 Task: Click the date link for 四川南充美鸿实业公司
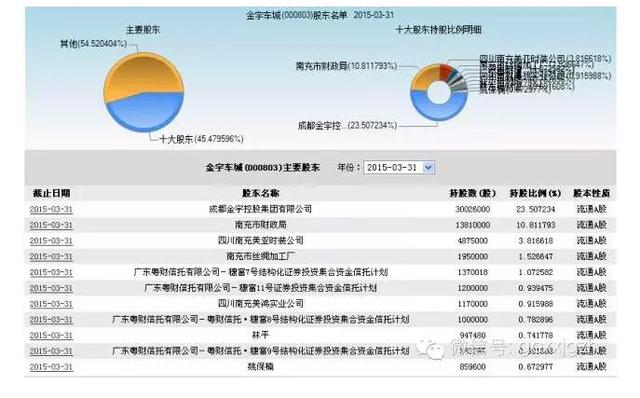(51, 304)
